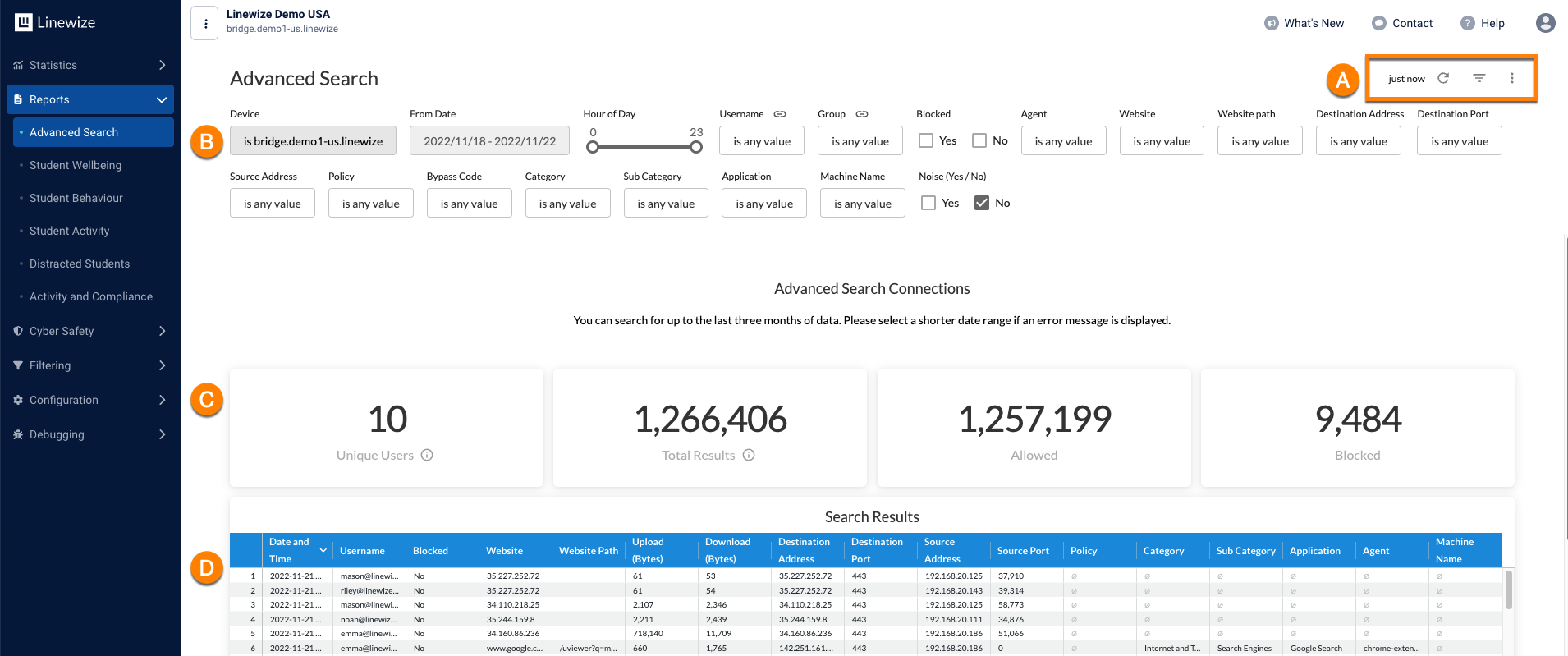Open the user account avatar

tap(1546, 23)
